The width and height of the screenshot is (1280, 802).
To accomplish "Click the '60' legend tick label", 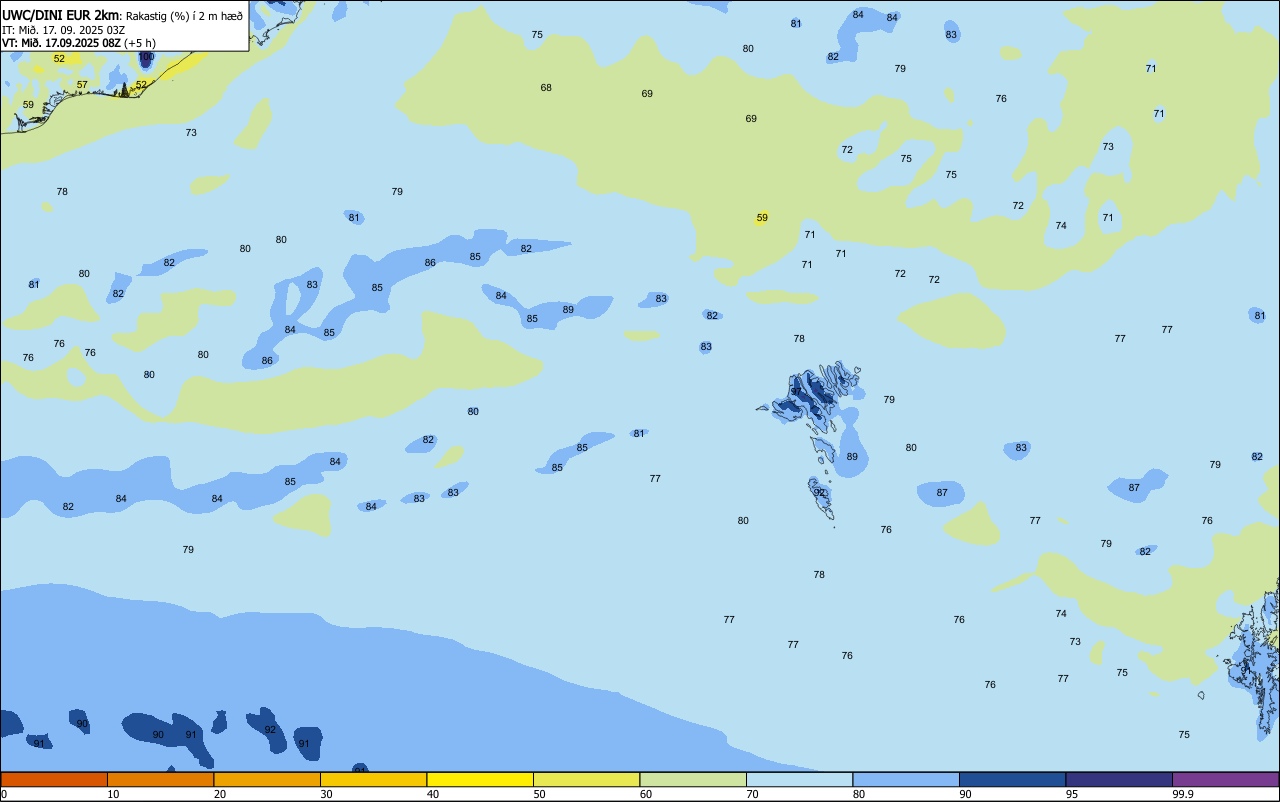I will [x=646, y=794].
